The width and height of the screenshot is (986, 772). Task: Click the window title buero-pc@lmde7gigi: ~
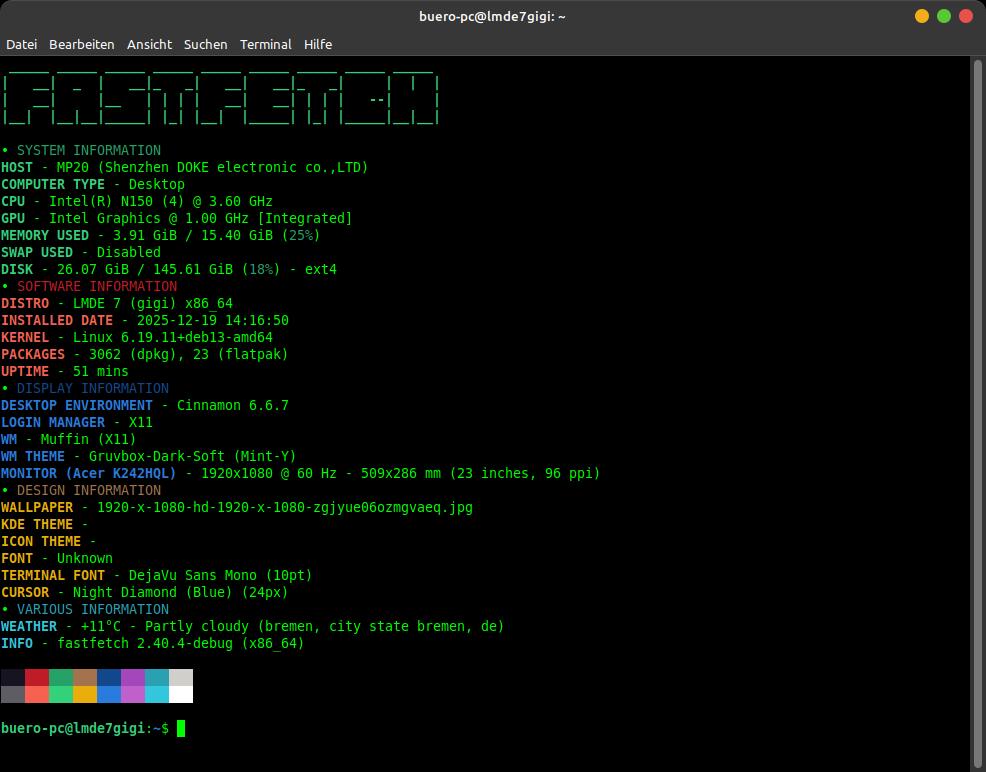tap(492, 16)
